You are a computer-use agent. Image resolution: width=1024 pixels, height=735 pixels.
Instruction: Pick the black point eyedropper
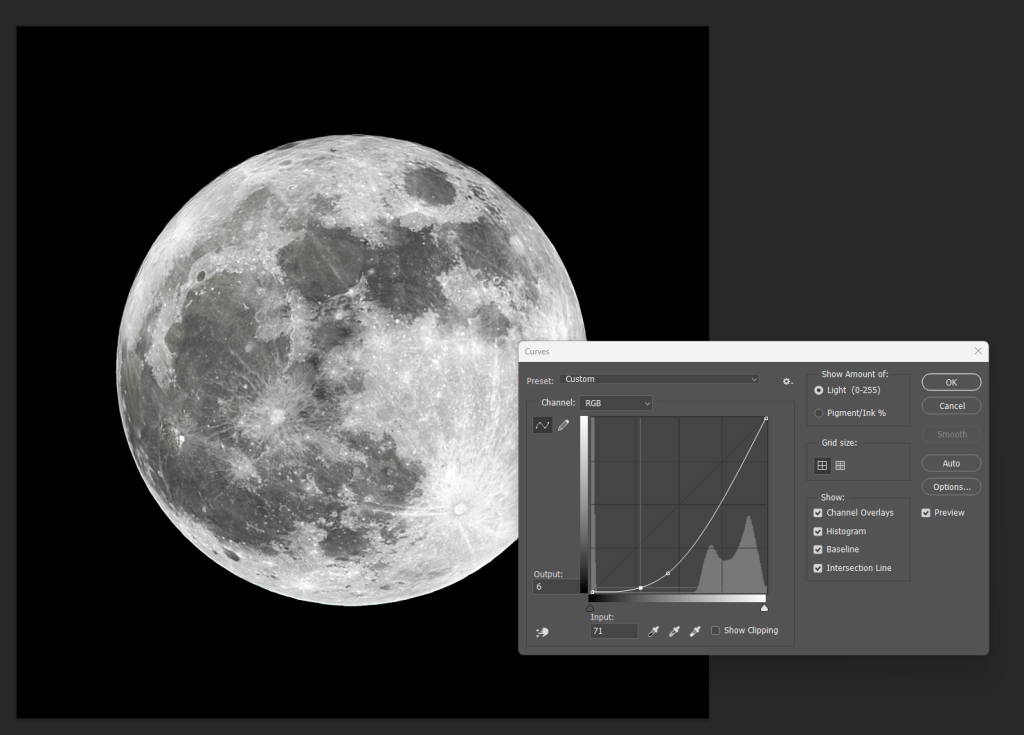(653, 631)
